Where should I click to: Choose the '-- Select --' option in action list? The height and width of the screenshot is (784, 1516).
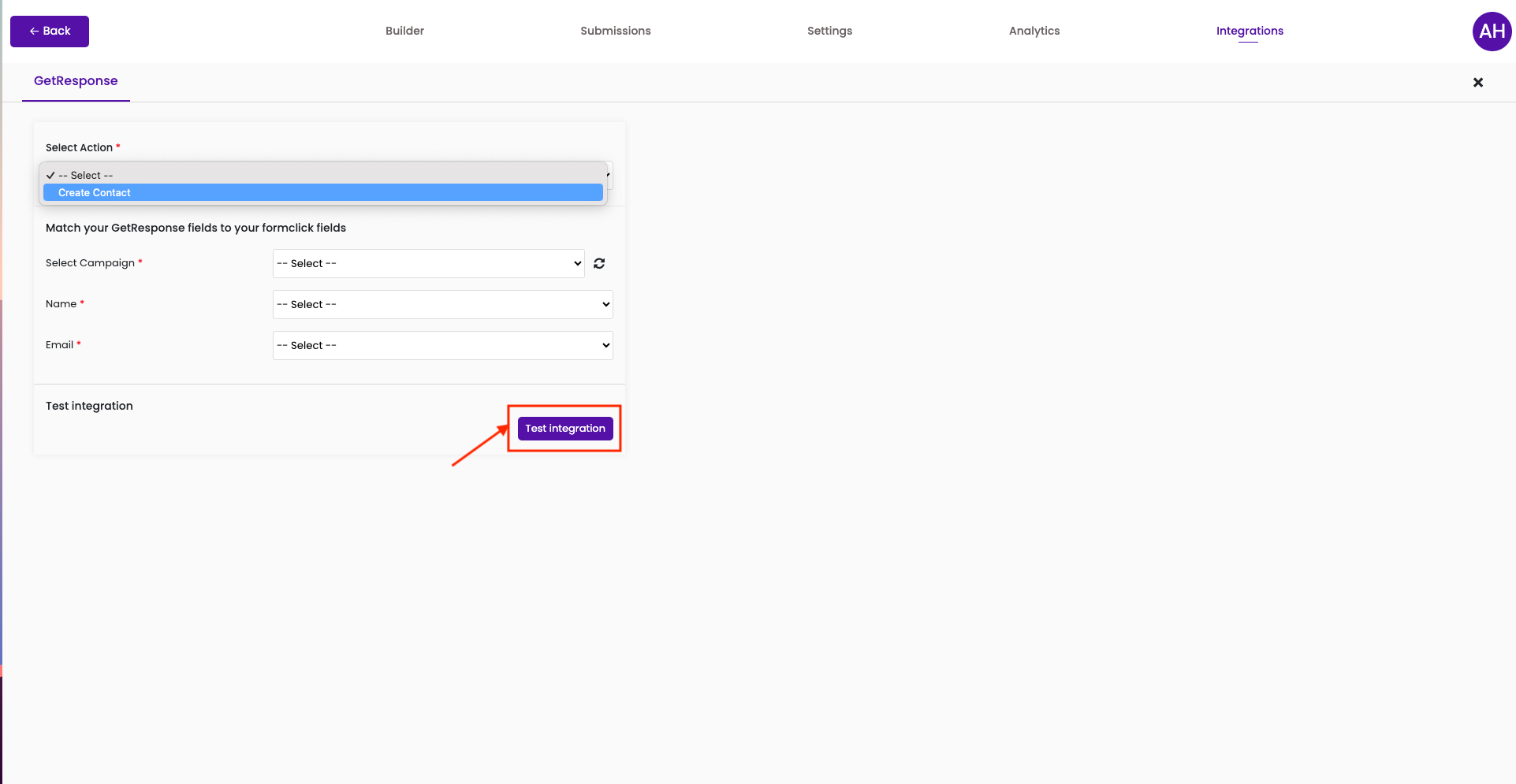click(x=323, y=175)
